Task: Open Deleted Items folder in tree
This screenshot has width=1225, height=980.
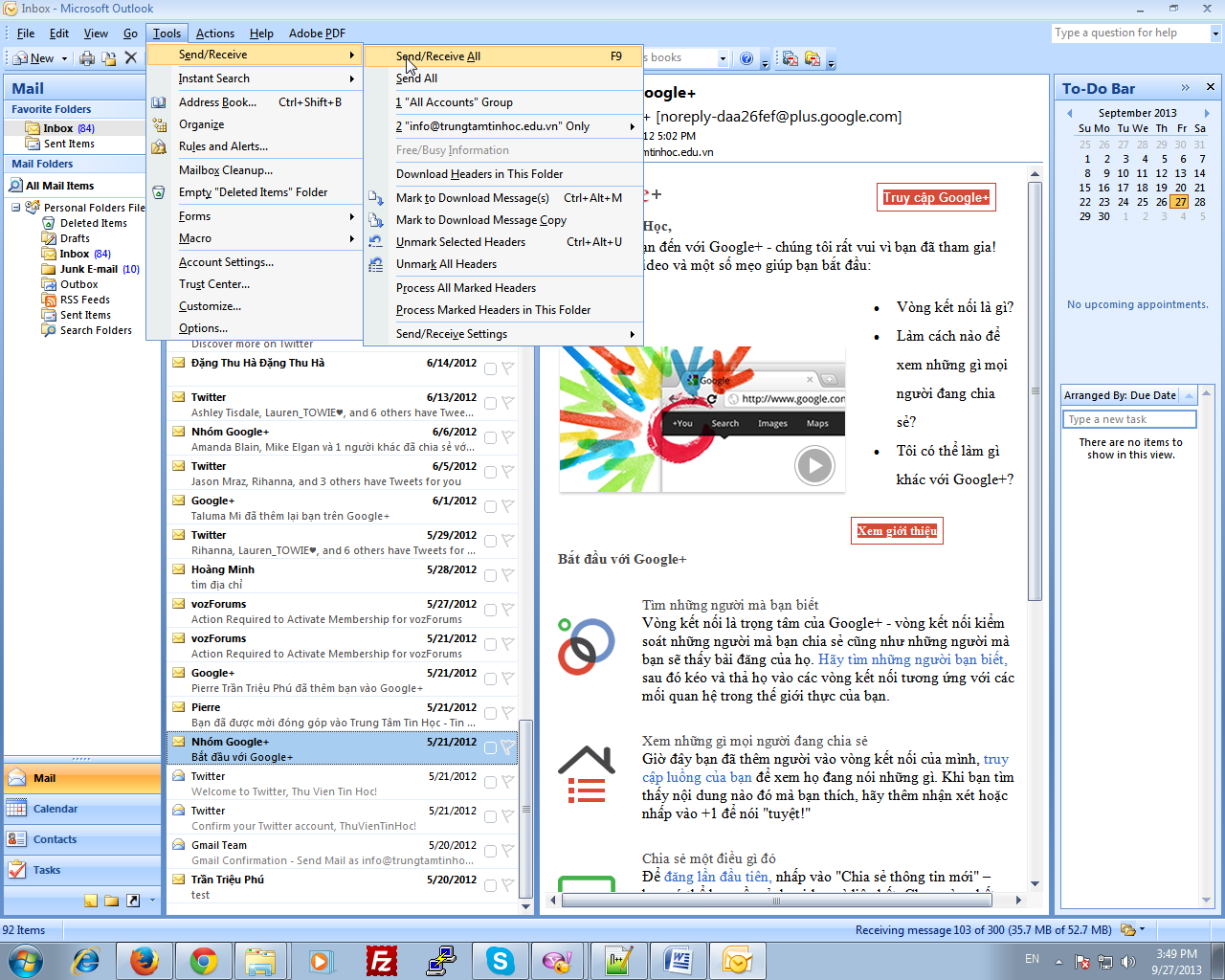Action: [93, 223]
